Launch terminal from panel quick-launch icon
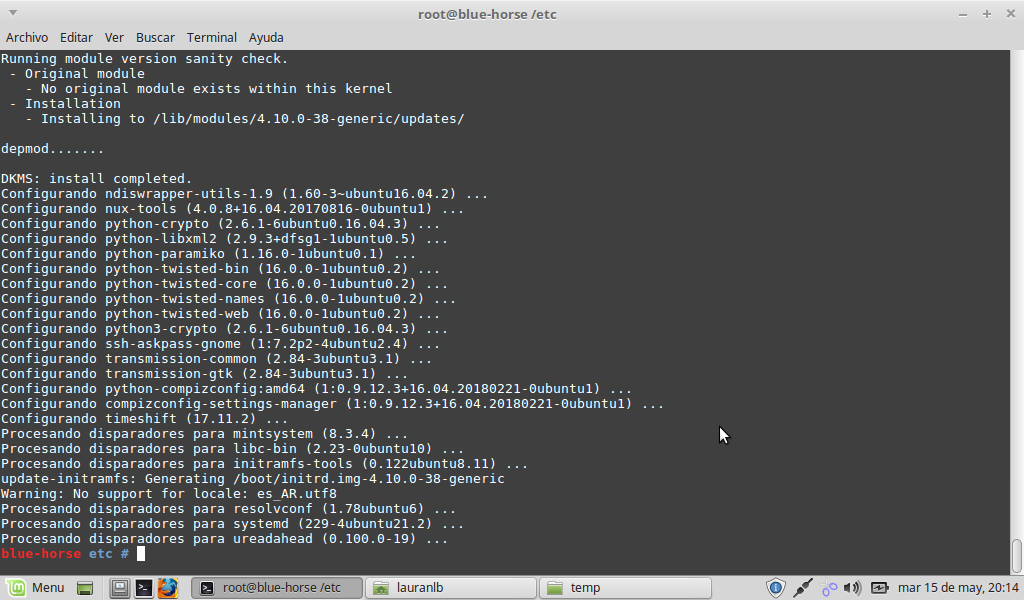Screen dimensions: 1024x600 (x=144, y=587)
